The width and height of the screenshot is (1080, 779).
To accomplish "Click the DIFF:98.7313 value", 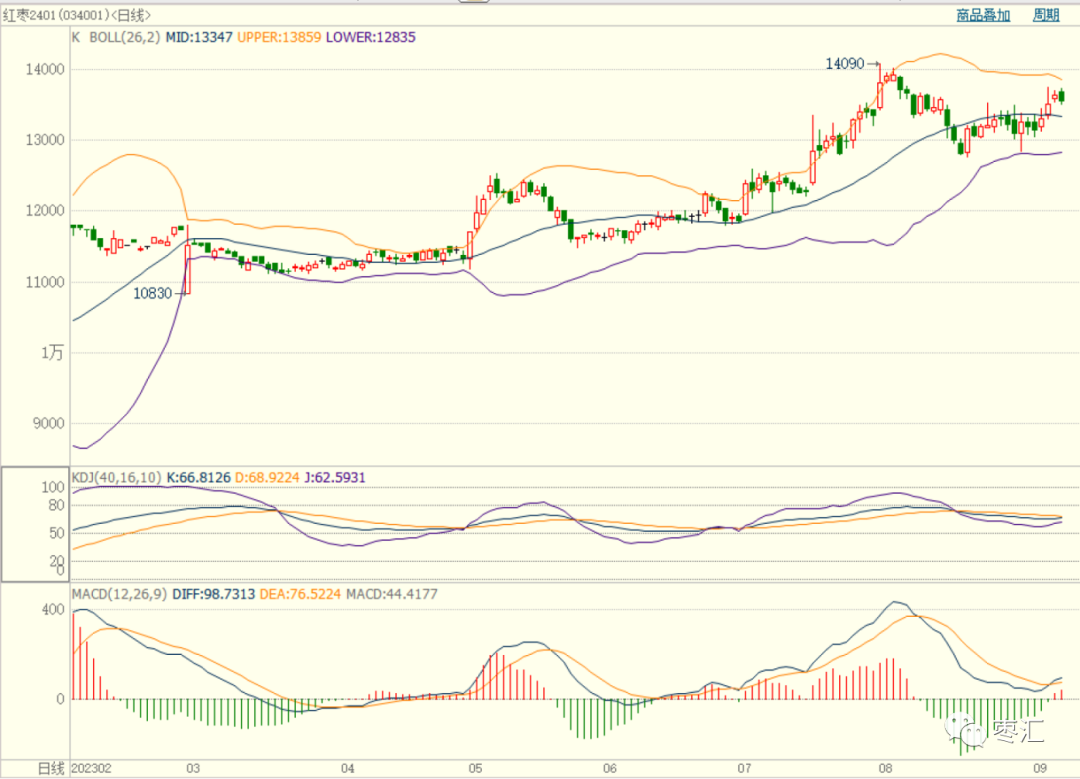I will tap(214, 594).
